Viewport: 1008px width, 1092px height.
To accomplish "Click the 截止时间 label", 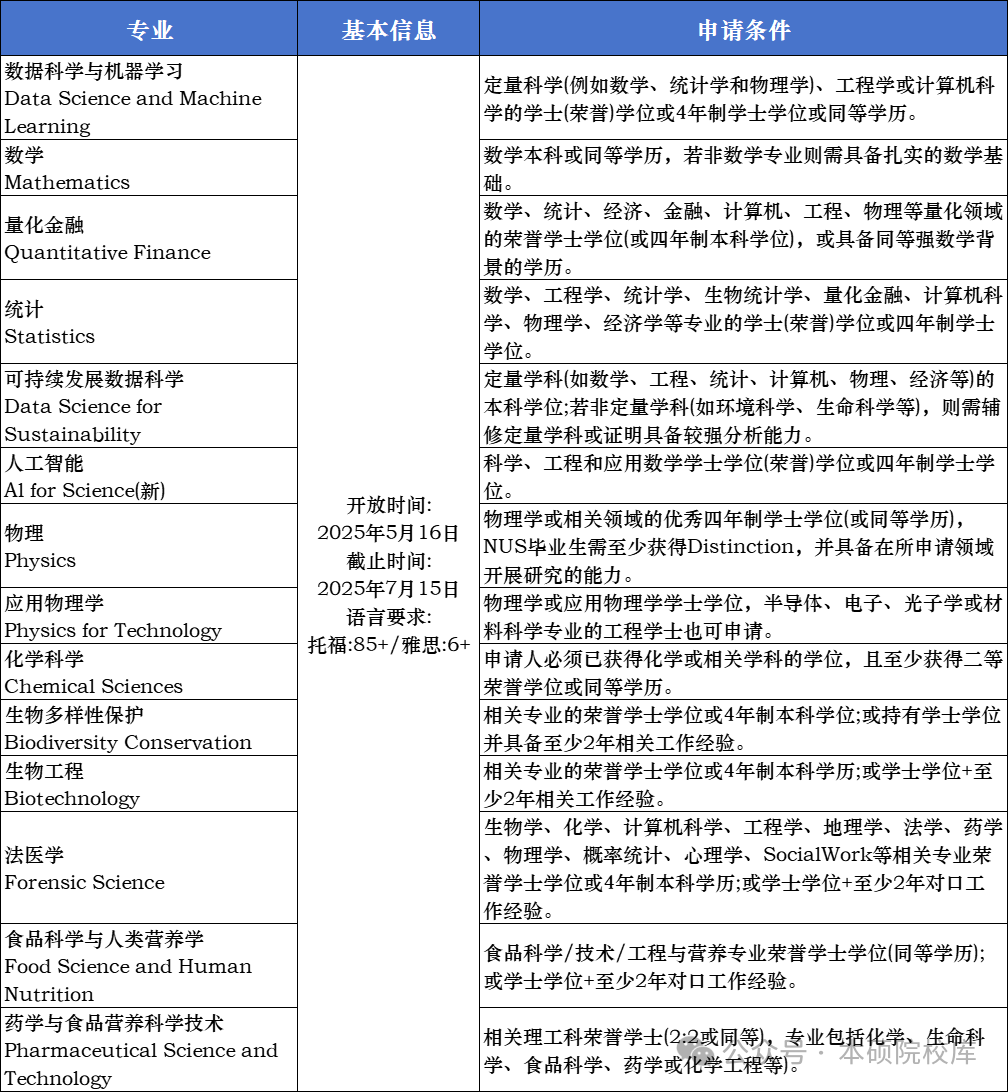I will pos(389,561).
